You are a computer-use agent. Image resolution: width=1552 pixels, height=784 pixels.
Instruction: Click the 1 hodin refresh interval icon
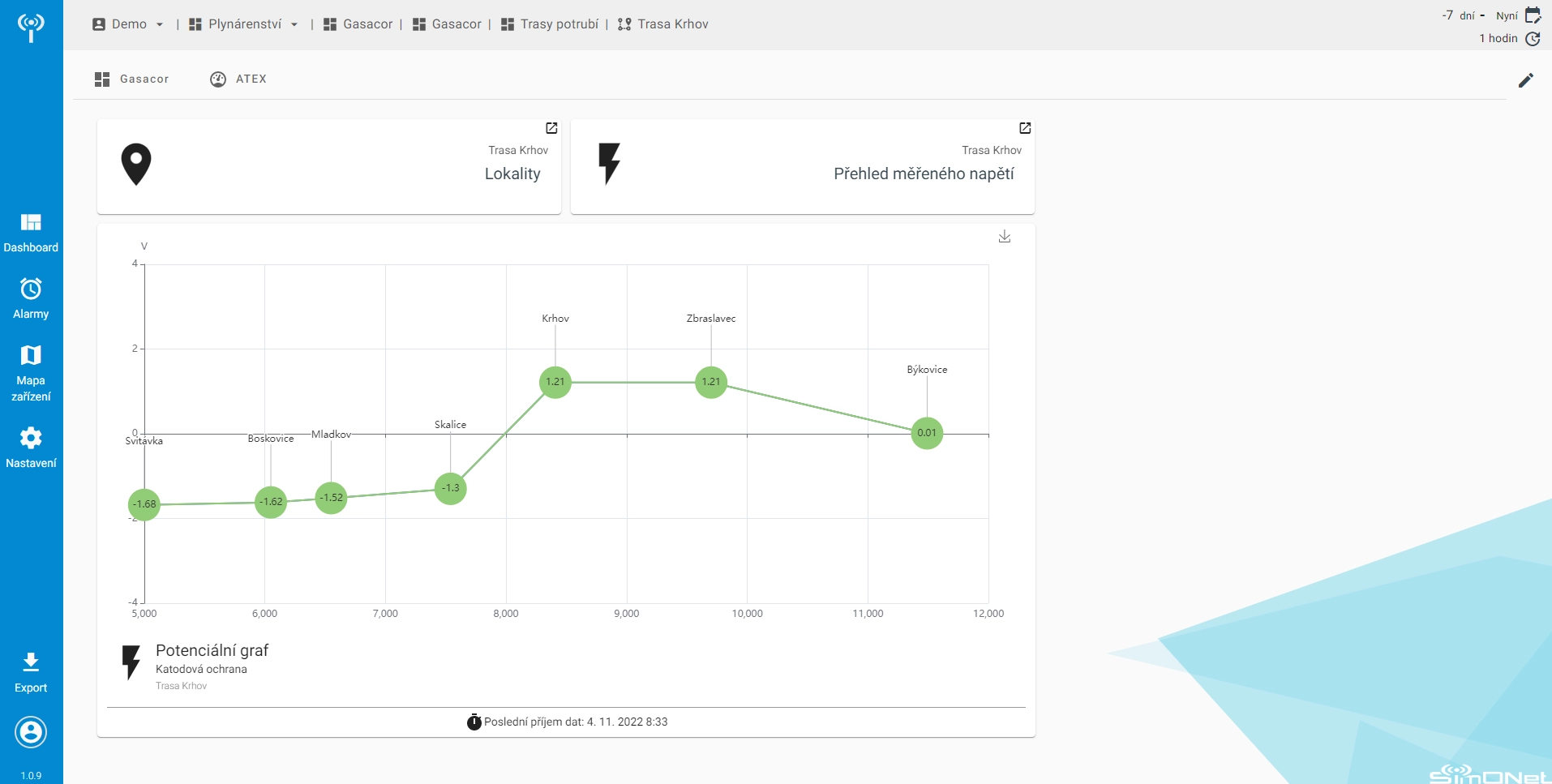[1533, 38]
